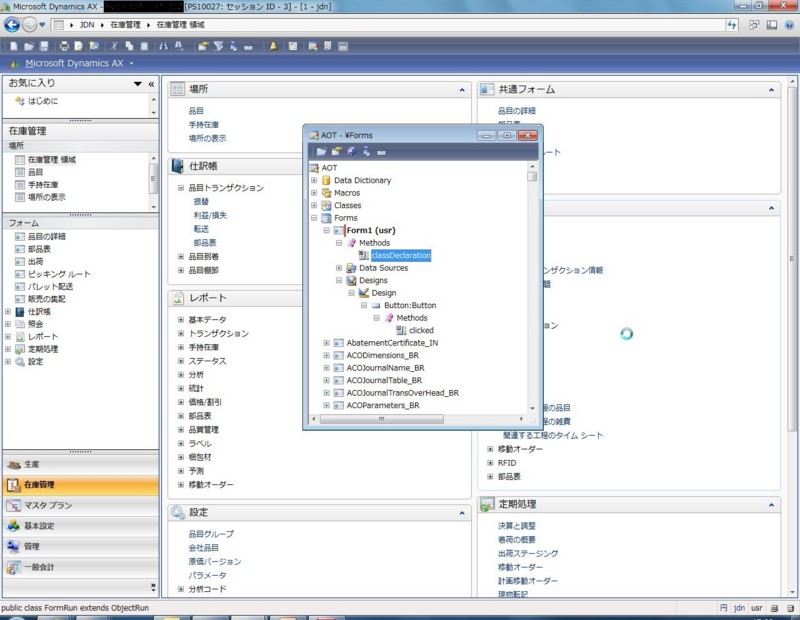Select ACOJournalTable_BR form in AOT
Image resolution: width=800 pixels, height=620 pixels.
tap(384, 380)
